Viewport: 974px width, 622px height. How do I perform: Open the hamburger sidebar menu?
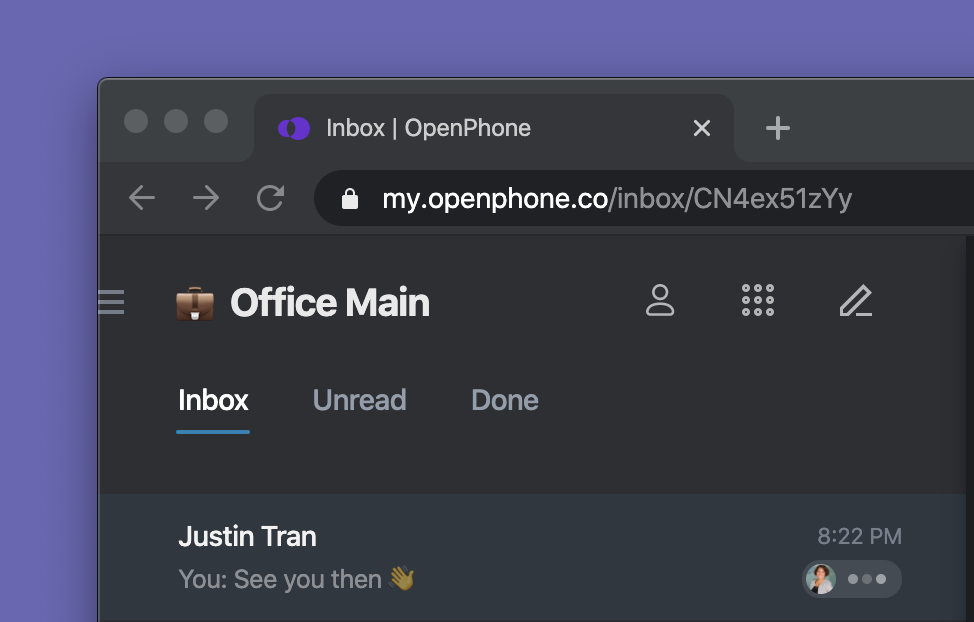(x=111, y=302)
